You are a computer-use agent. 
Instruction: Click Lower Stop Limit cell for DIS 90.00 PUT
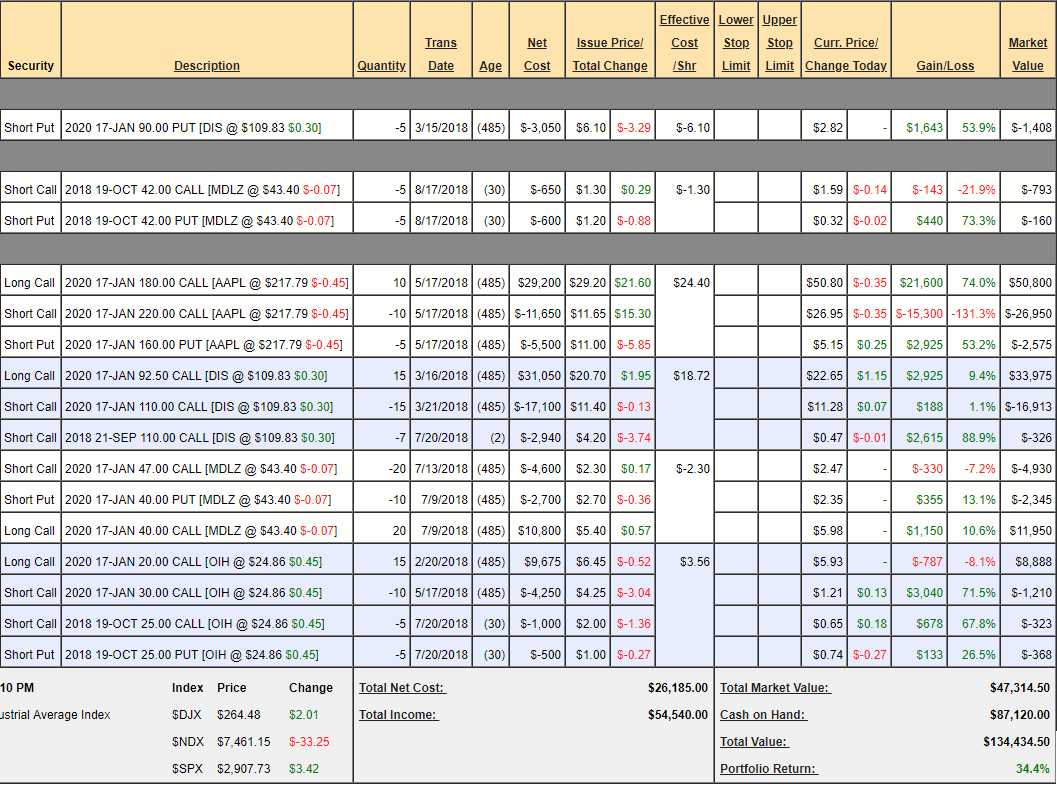coord(736,126)
